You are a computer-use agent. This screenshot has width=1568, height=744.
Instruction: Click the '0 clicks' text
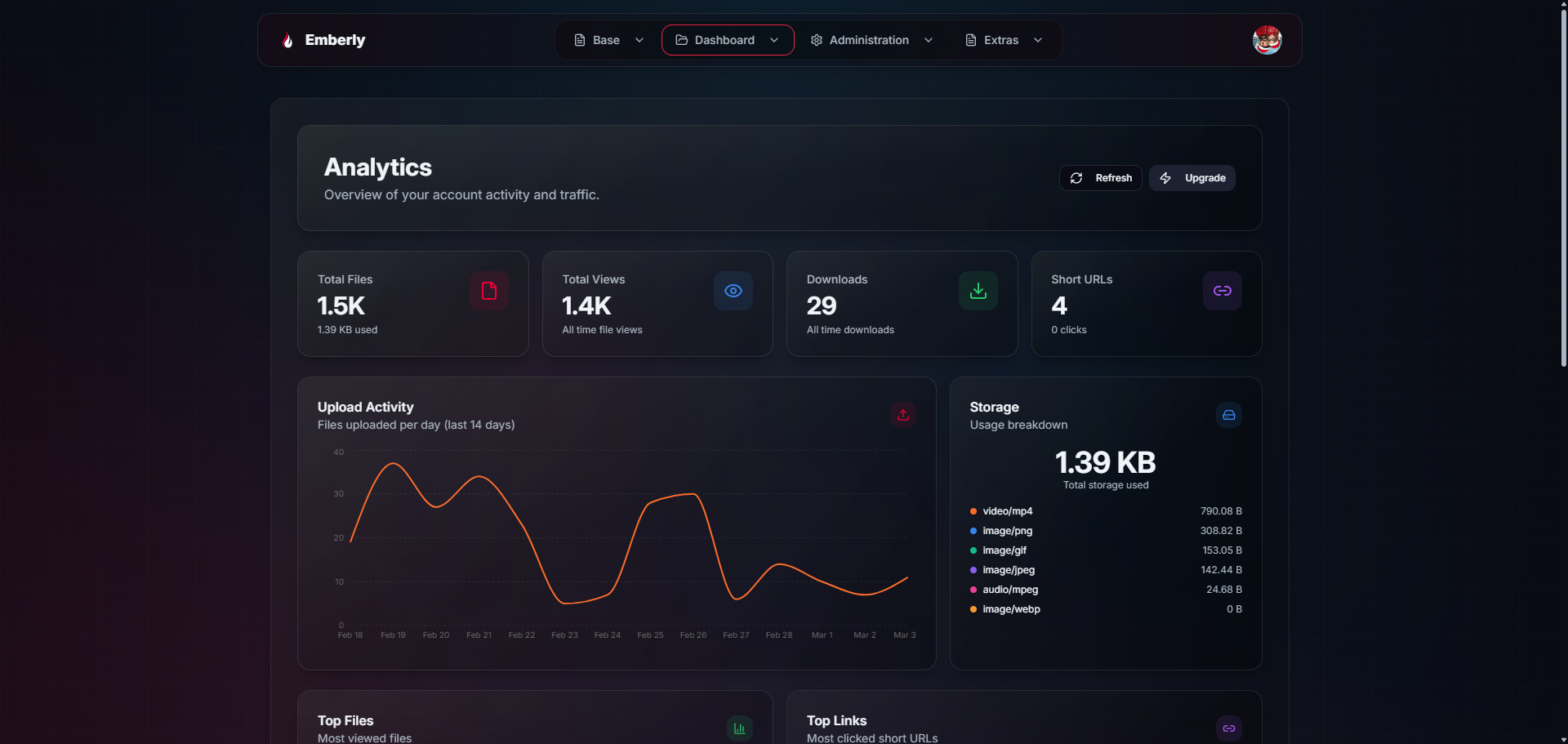(x=1069, y=330)
